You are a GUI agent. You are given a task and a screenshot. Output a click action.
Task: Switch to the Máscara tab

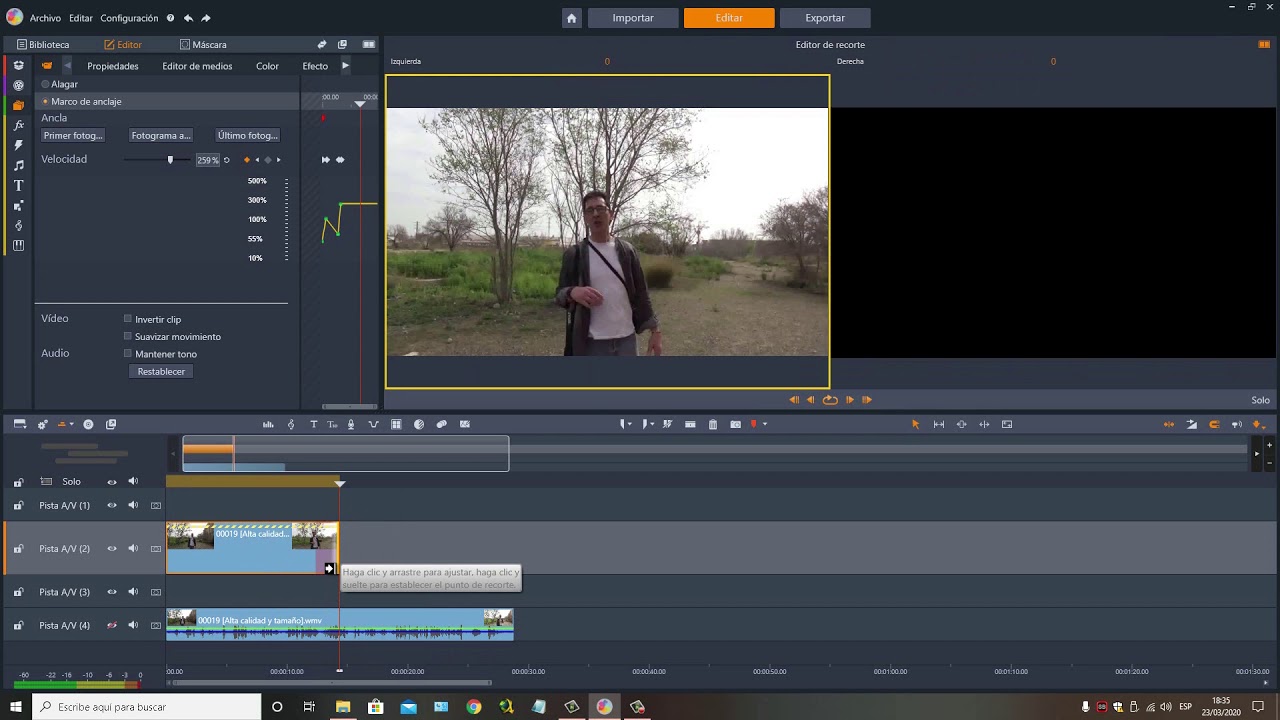(x=203, y=44)
